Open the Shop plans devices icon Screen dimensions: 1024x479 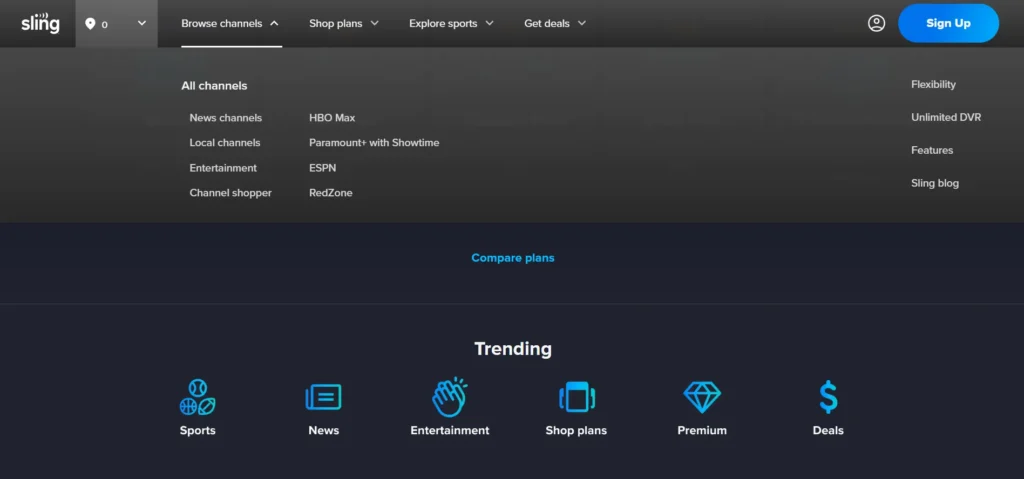pyautogui.click(x=576, y=397)
